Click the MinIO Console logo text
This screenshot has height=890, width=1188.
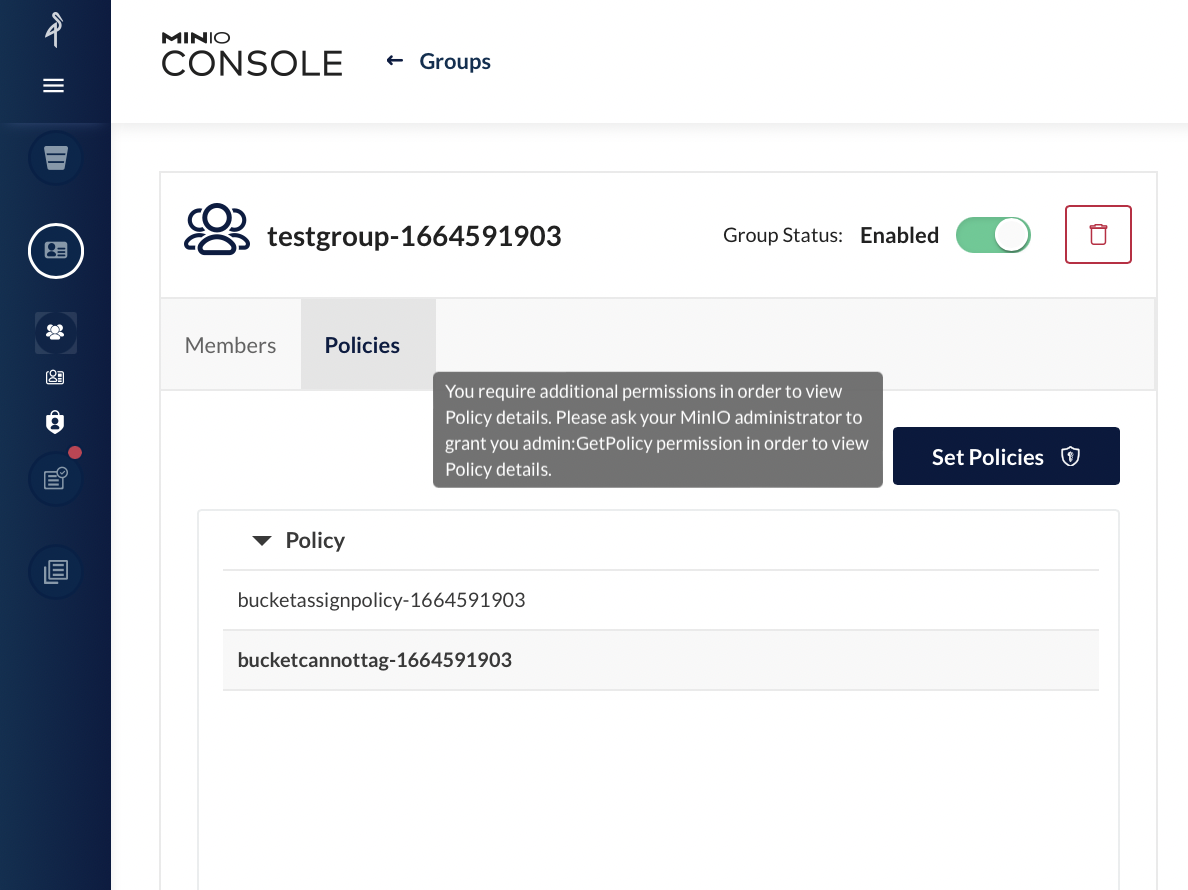tap(252, 55)
